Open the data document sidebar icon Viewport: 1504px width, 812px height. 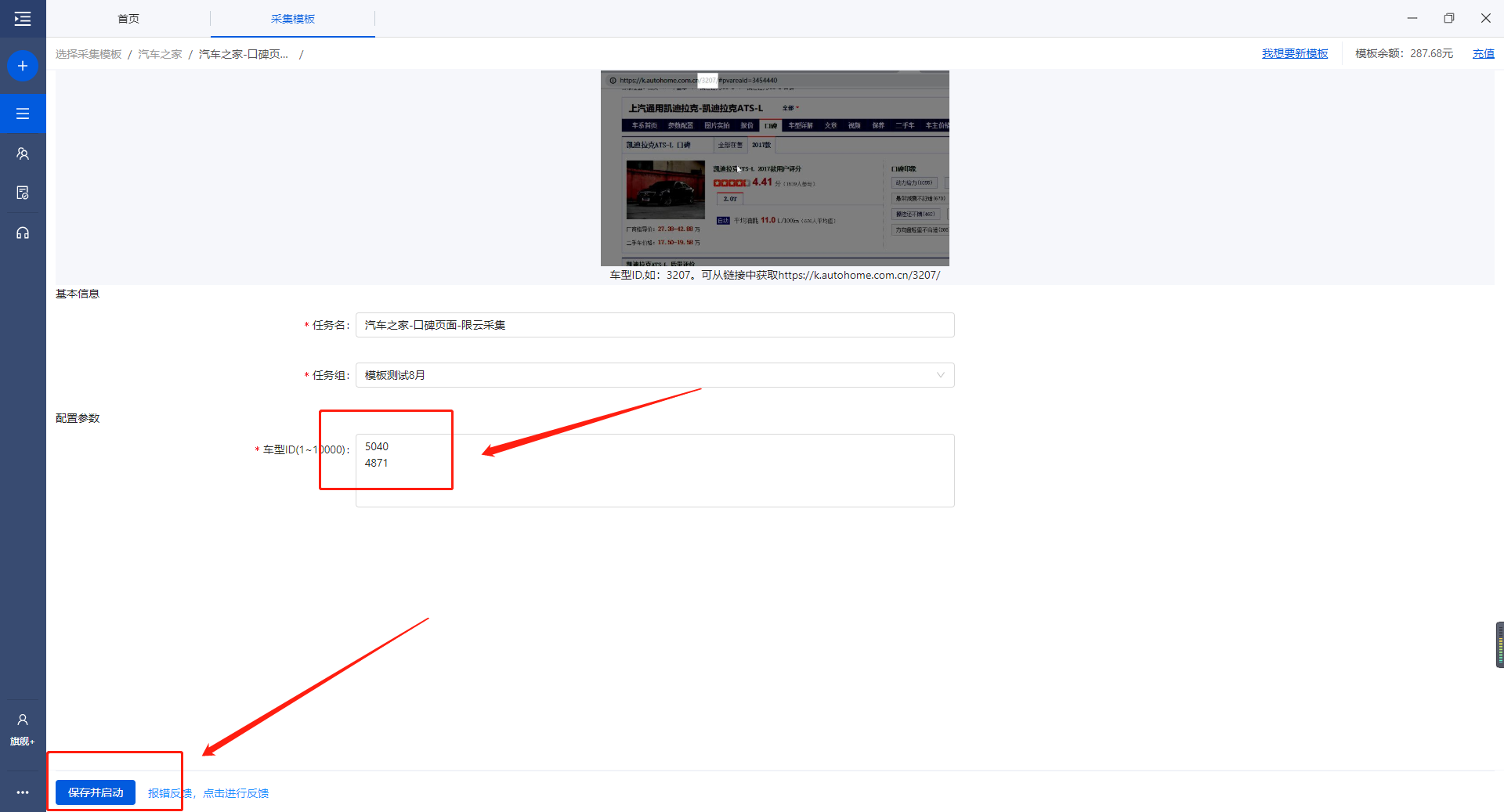[x=23, y=193]
